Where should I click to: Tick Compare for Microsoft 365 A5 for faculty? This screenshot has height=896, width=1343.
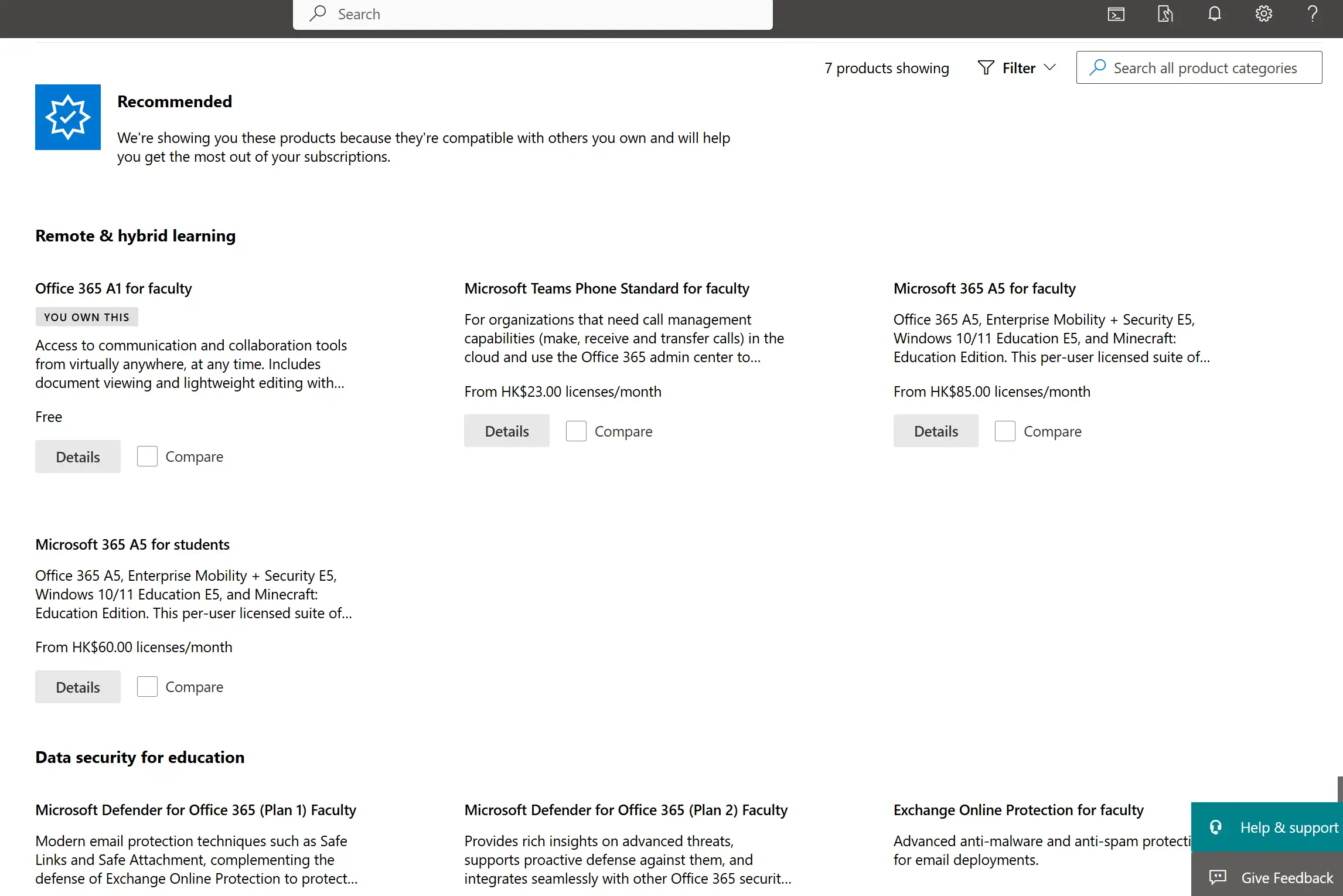coord(1005,431)
